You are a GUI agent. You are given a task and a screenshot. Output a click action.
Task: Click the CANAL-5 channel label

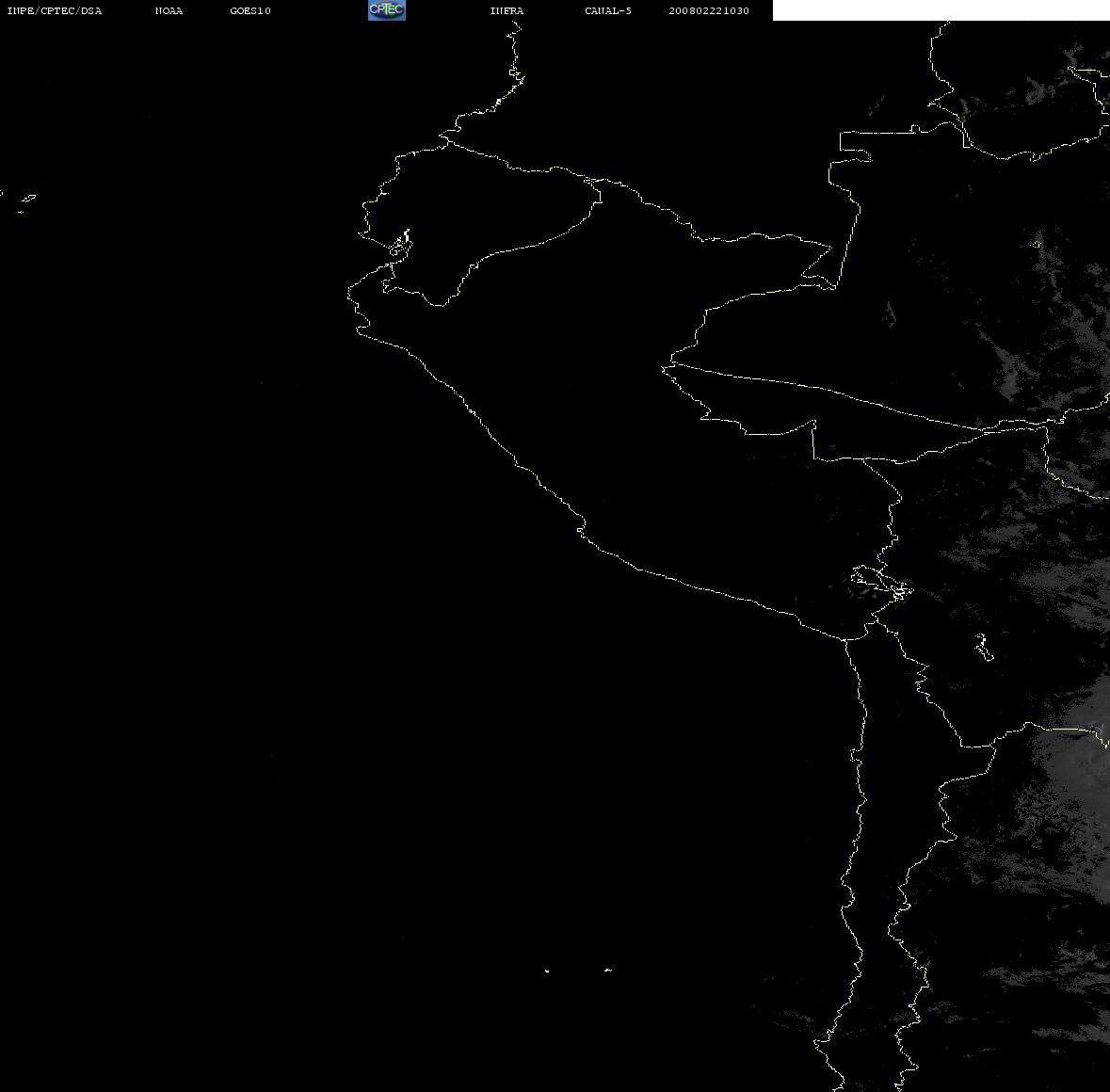(x=608, y=10)
